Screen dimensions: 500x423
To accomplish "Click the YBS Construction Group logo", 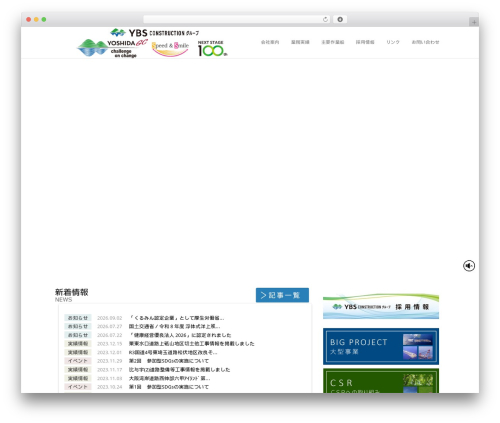I will (x=155, y=33).
